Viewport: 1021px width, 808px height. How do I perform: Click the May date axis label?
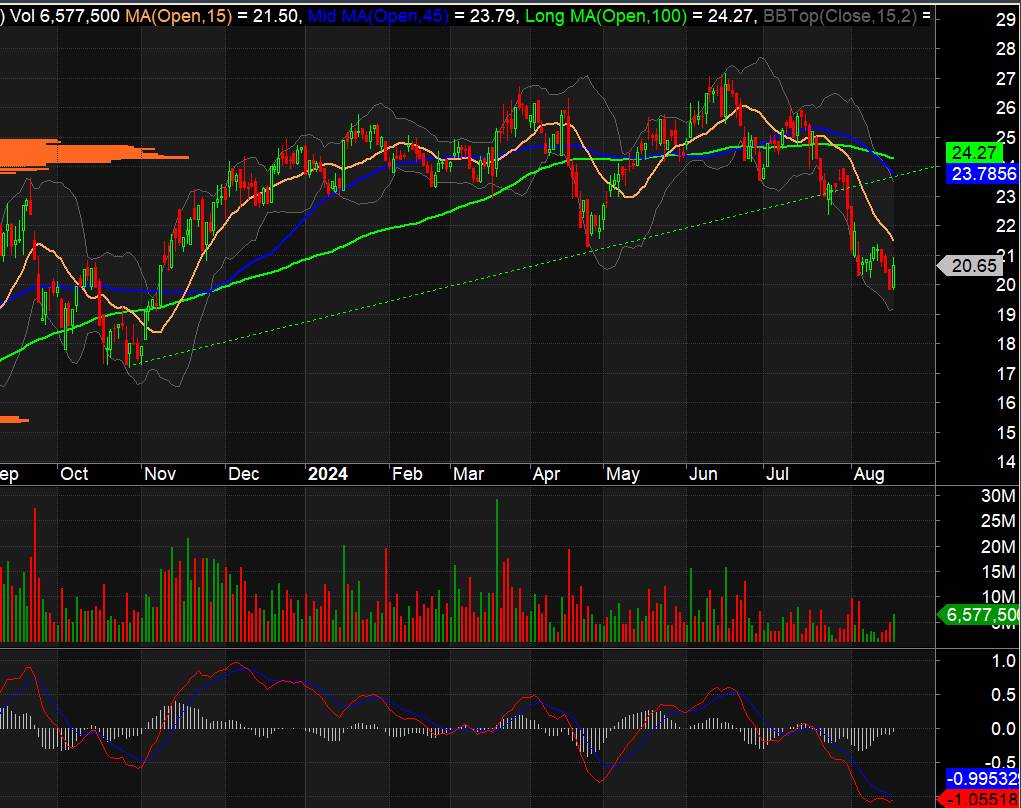(622, 473)
